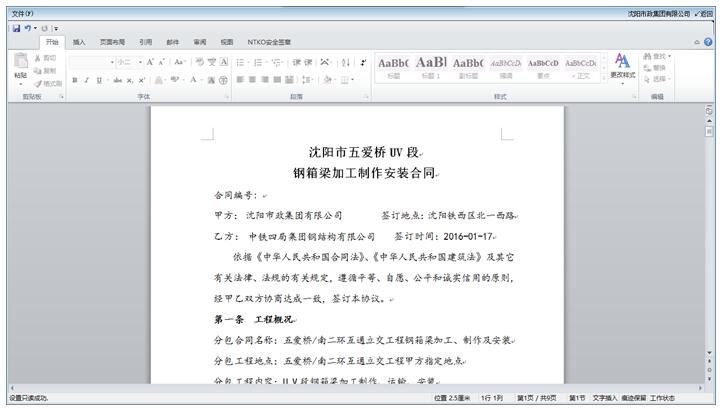This screenshot has width=723, height=413.
Task: Click the Distributed alignment icon
Action: point(290,80)
